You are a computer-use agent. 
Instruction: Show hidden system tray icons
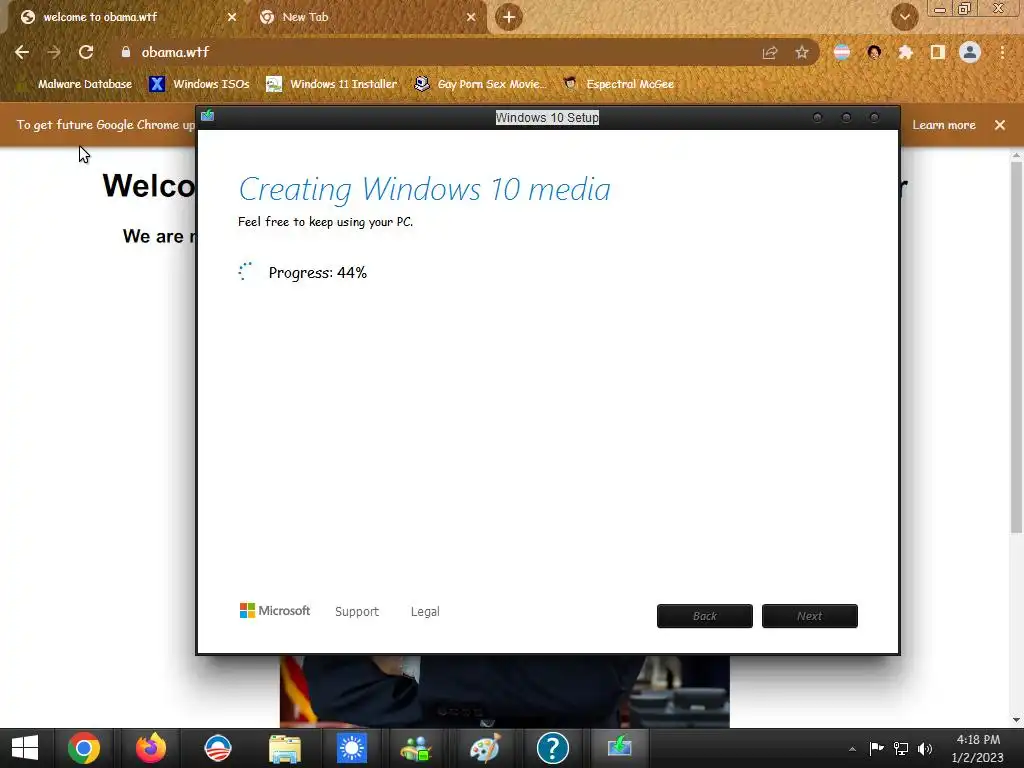point(852,749)
